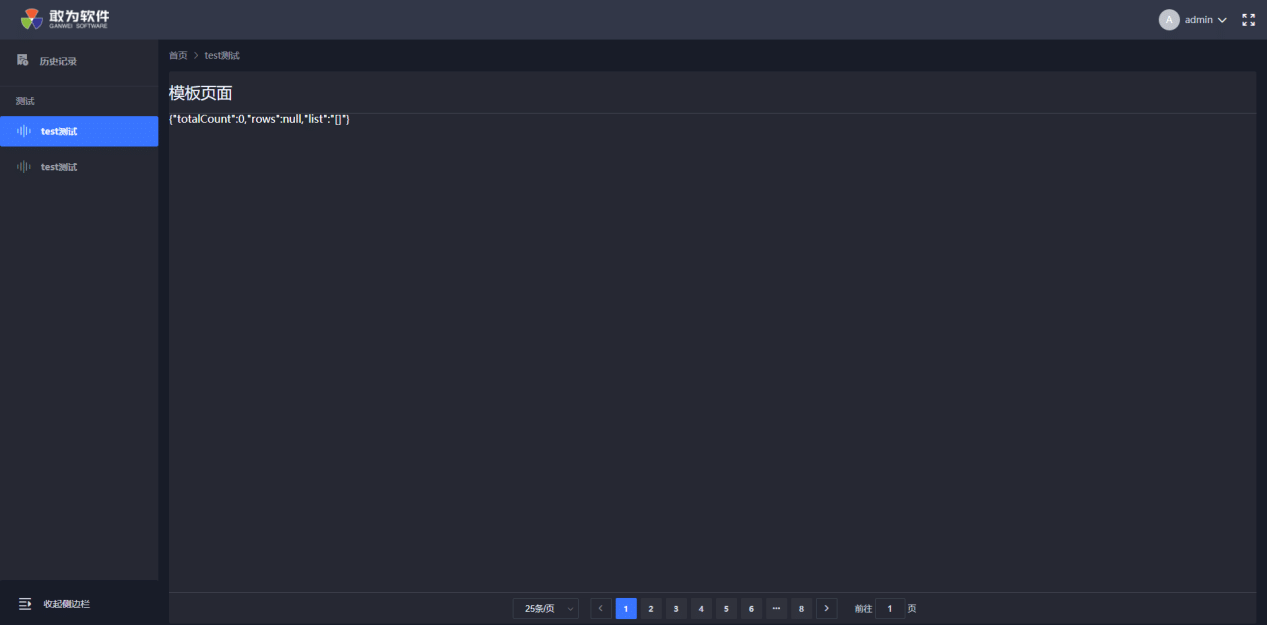Screen dimensions: 1267x625
Task: Select page 4 in pagination
Action: point(701,608)
